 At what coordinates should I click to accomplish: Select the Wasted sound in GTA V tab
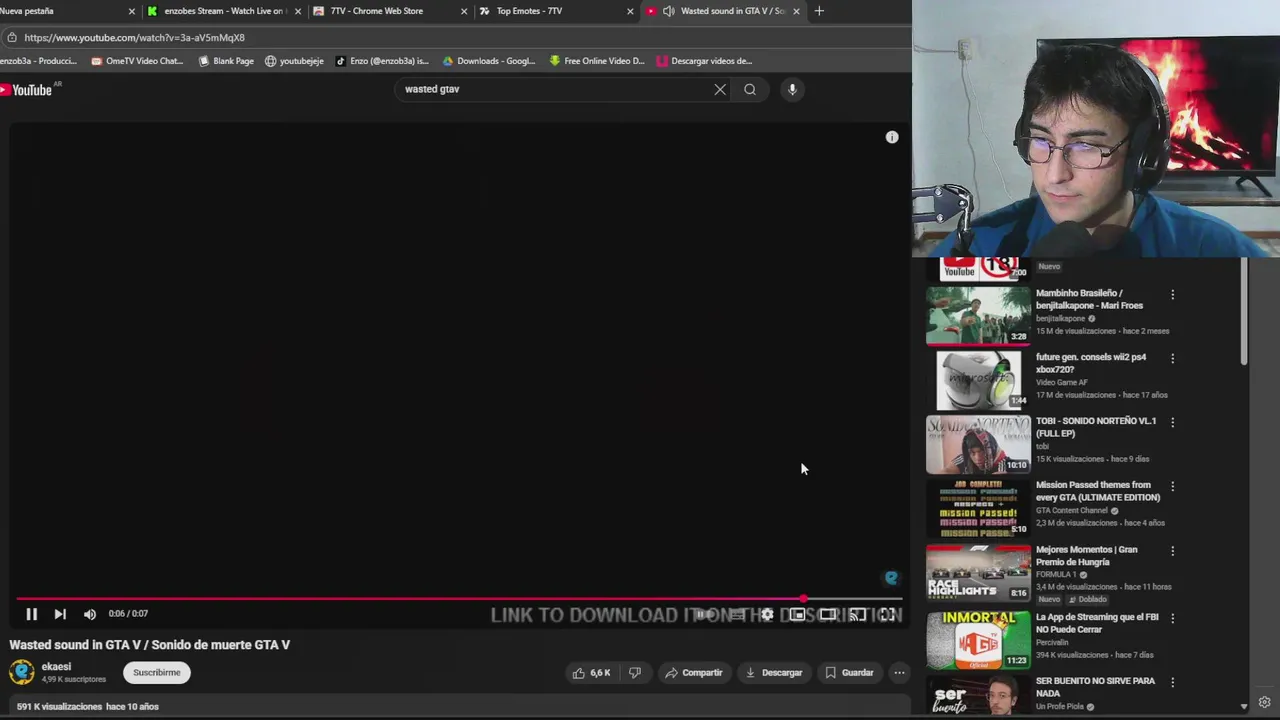(x=722, y=11)
